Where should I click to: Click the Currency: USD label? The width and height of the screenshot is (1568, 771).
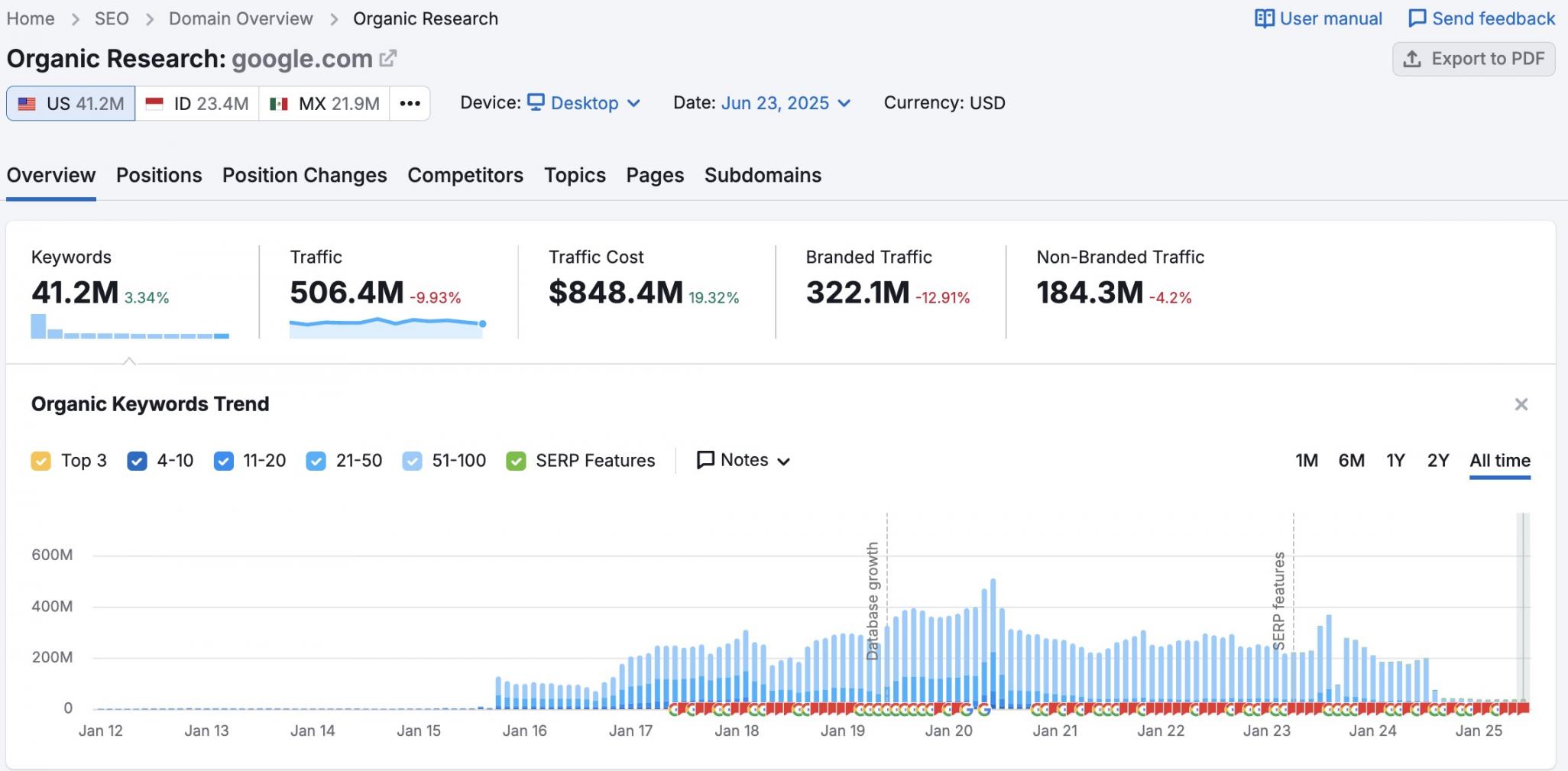click(944, 103)
